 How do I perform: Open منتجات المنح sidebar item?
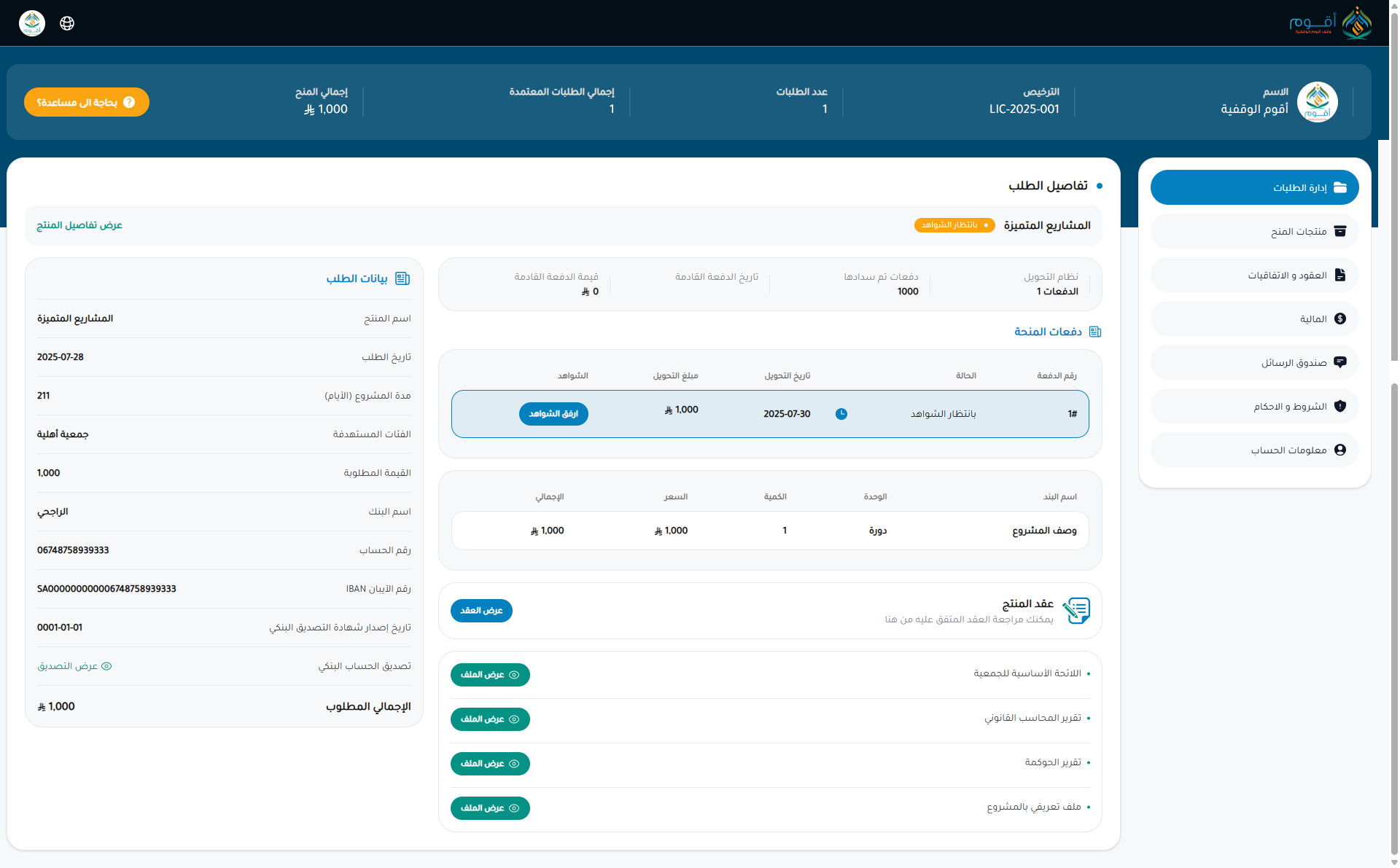click(1254, 232)
